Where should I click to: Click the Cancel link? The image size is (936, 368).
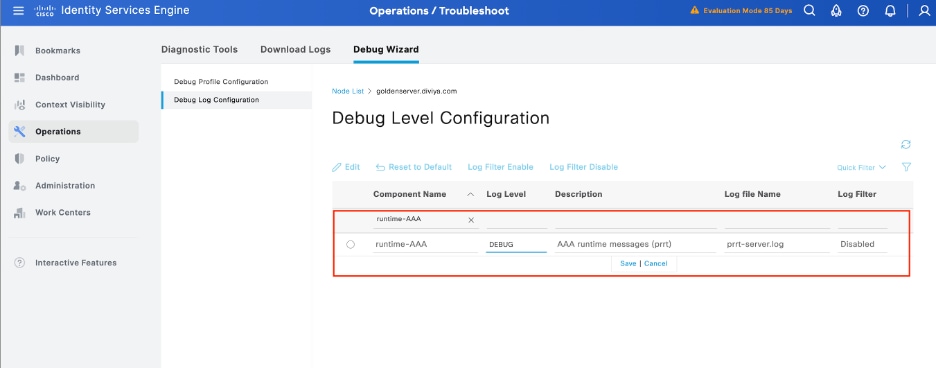point(655,263)
